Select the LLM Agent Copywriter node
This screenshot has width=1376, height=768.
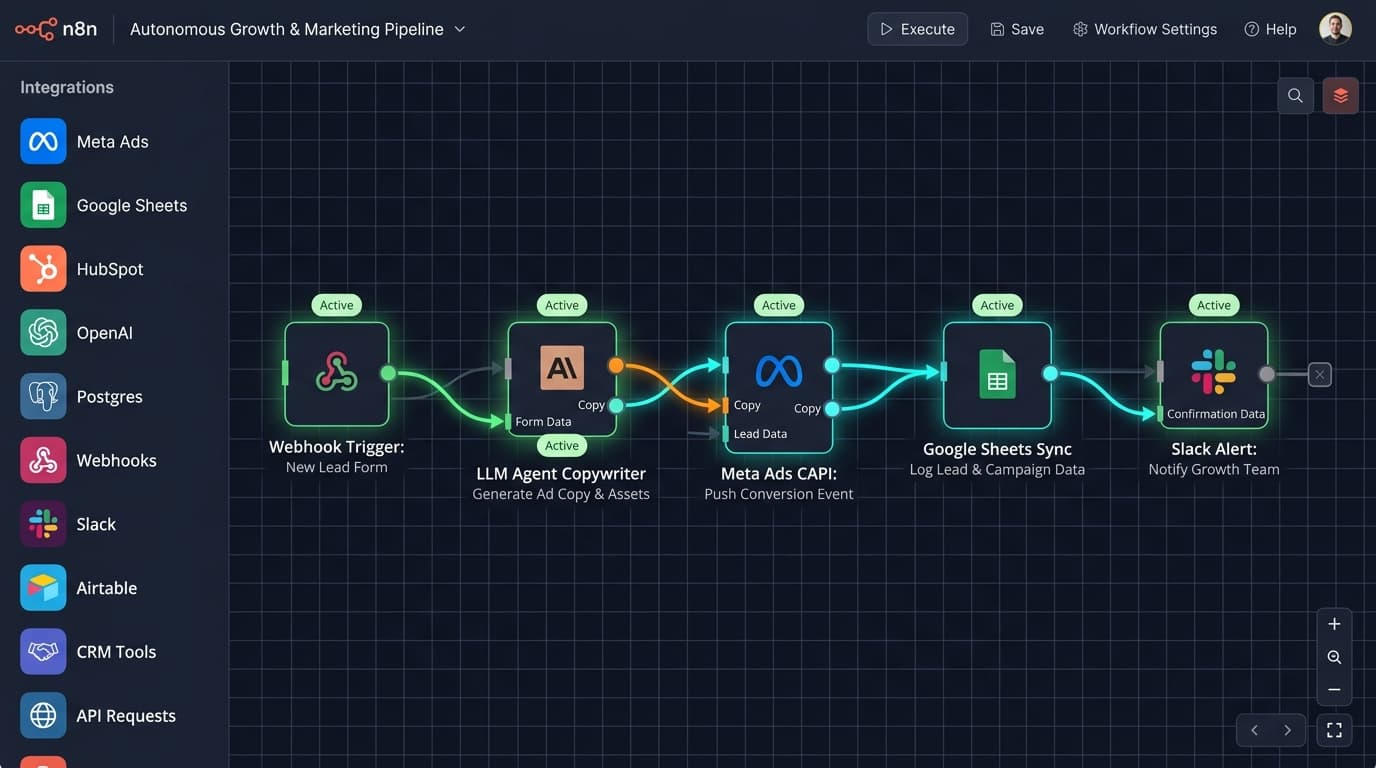(x=562, y=378)
